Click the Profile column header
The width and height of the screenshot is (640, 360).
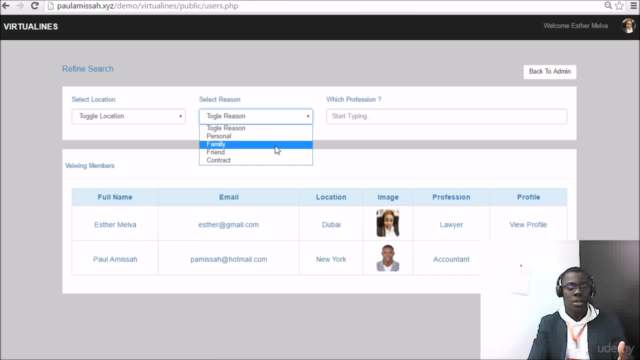[x=529, y=197]
